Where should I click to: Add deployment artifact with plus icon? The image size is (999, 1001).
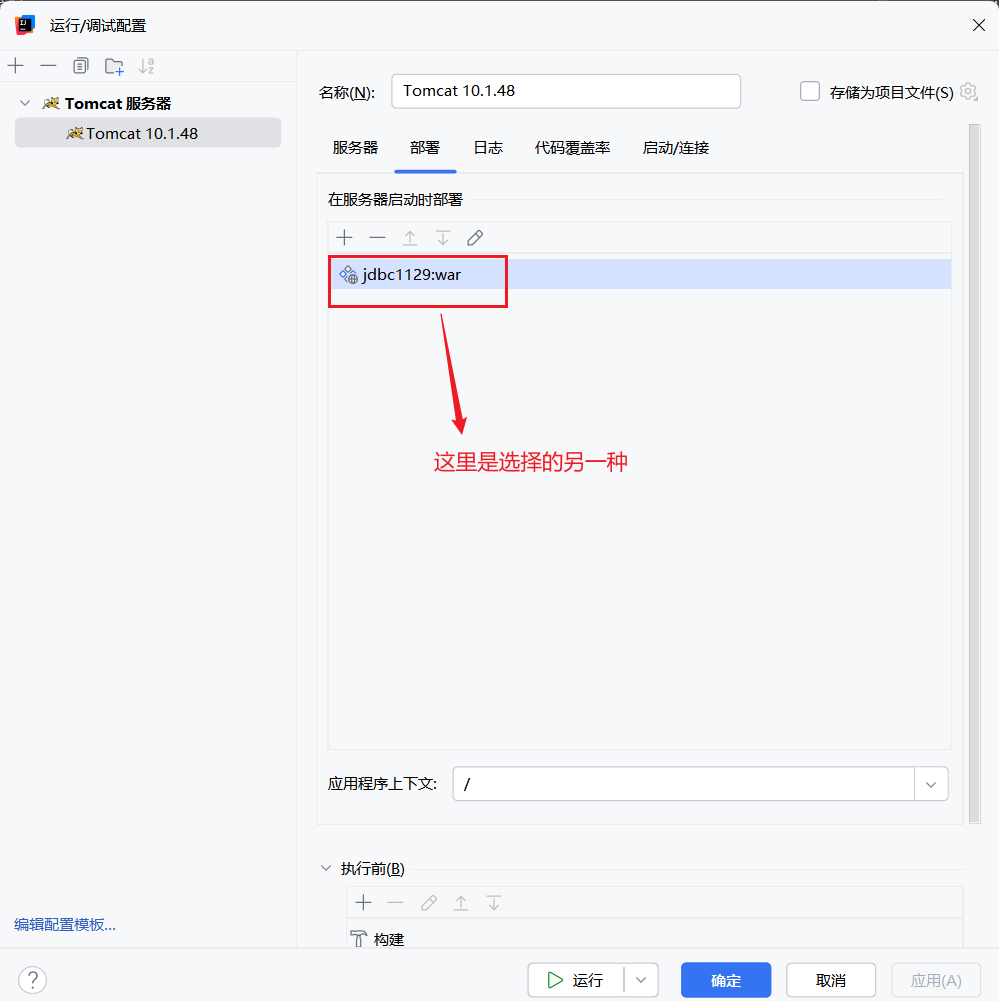click(345, 238)
